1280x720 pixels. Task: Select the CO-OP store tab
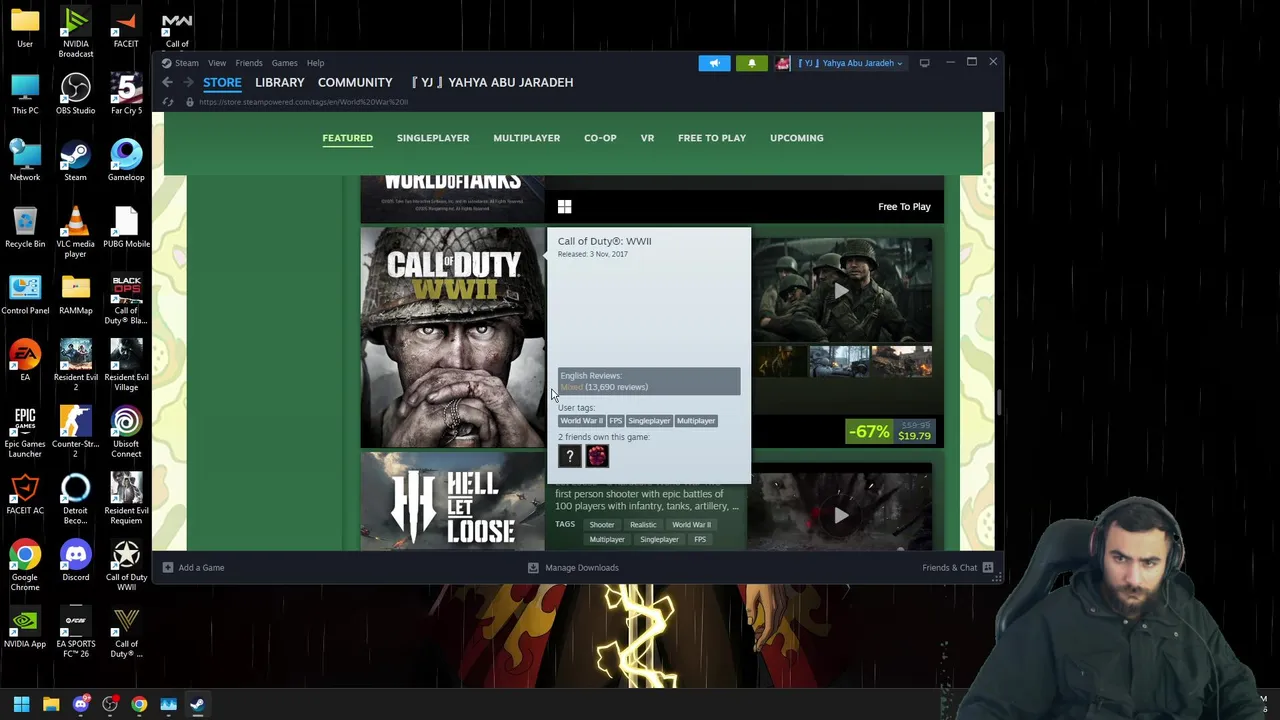[x=600, y=138]
